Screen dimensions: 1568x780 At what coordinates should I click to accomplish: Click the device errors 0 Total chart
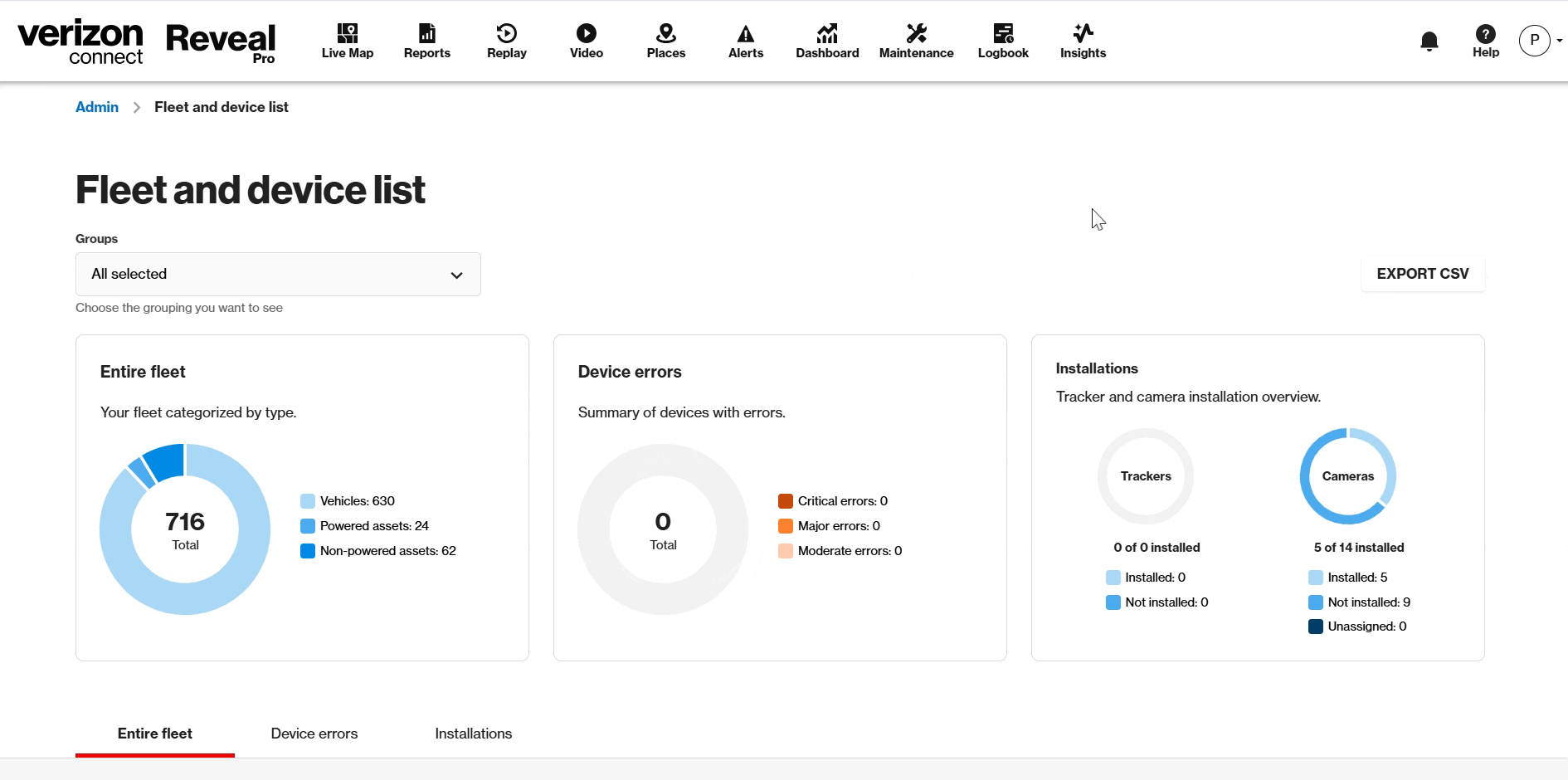pyautogui.click(x=663, y=529)
